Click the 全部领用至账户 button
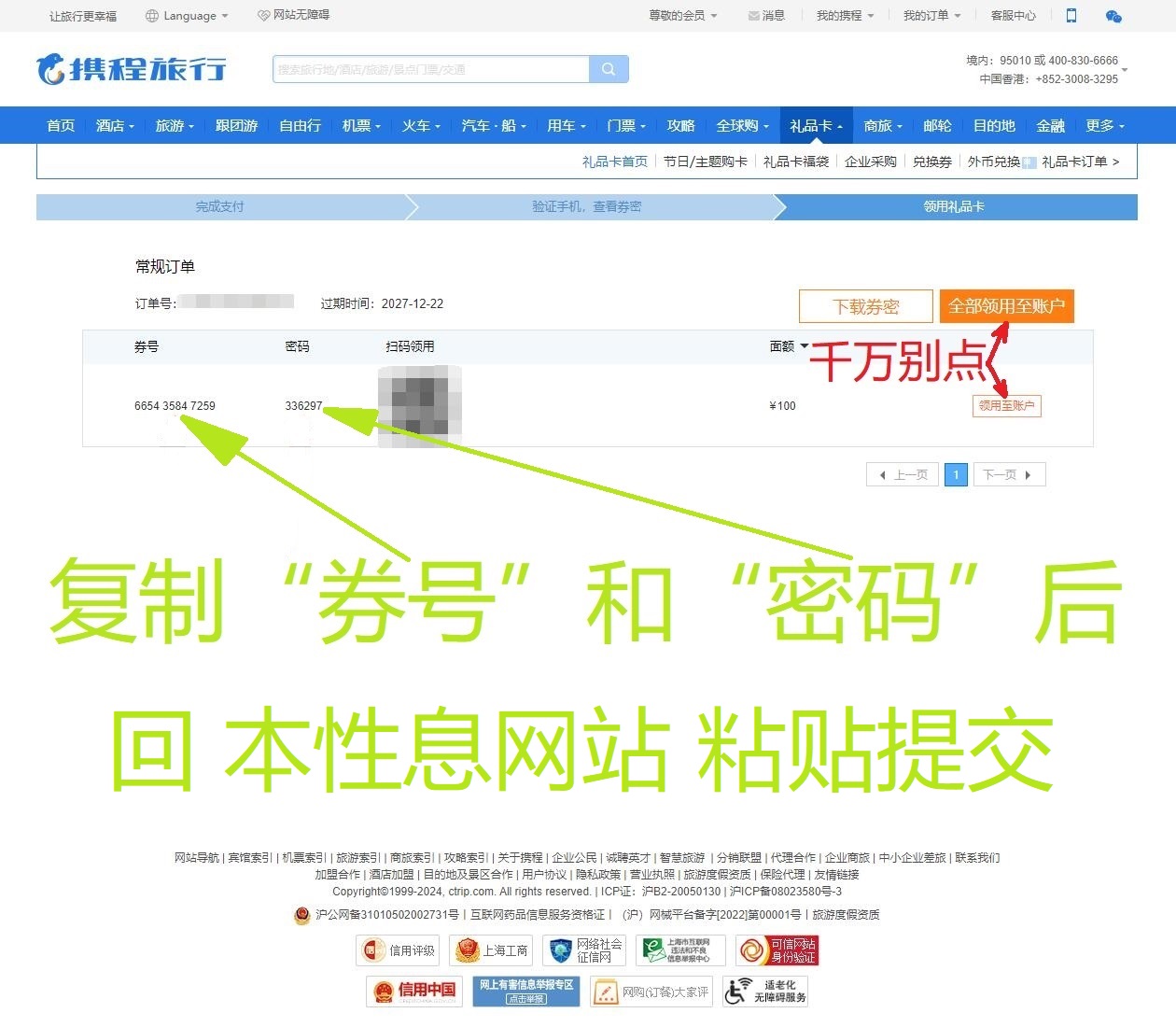1176x1027 pixels. click(x=1007, y=306)
